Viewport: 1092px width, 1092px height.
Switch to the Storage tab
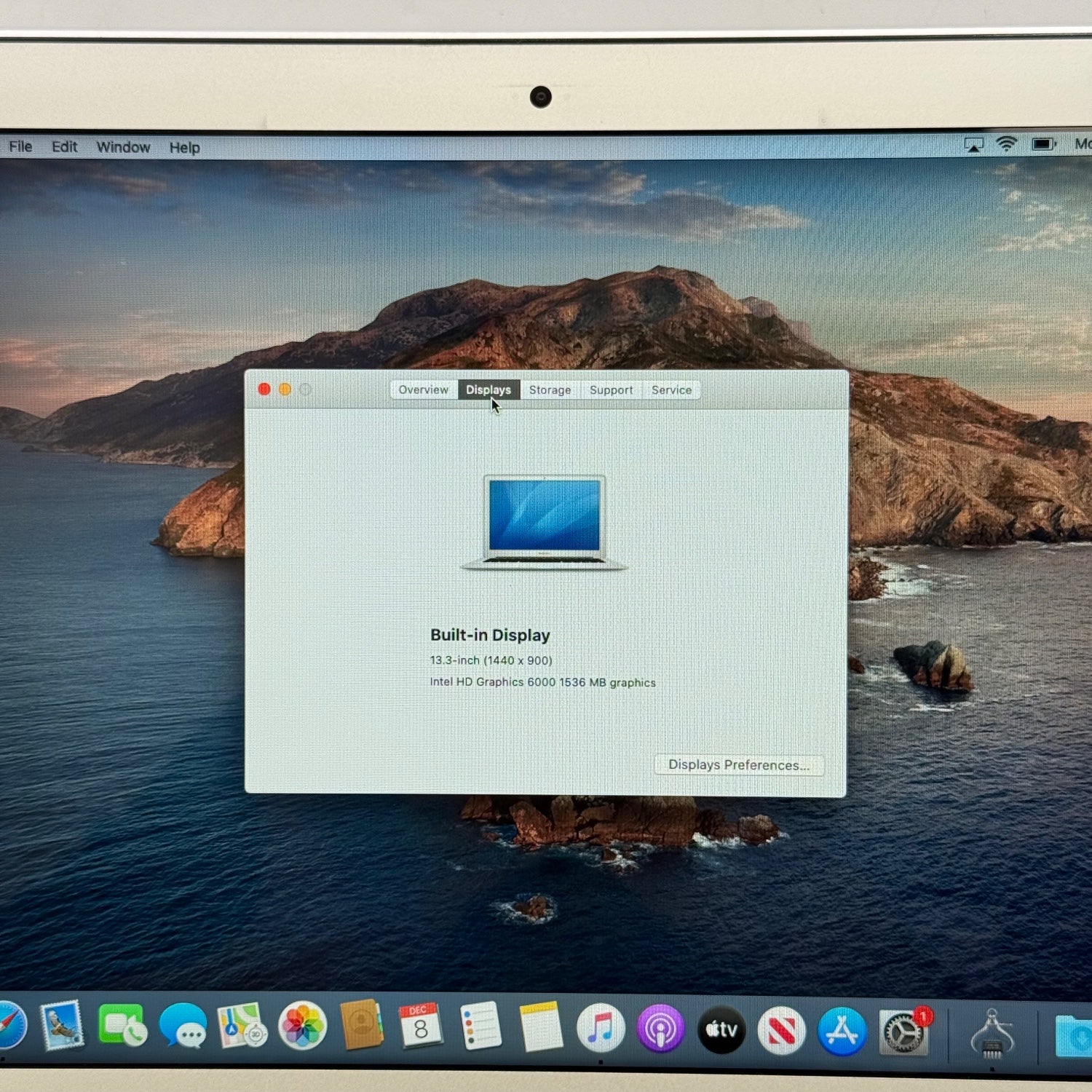(x=550, y=390)
